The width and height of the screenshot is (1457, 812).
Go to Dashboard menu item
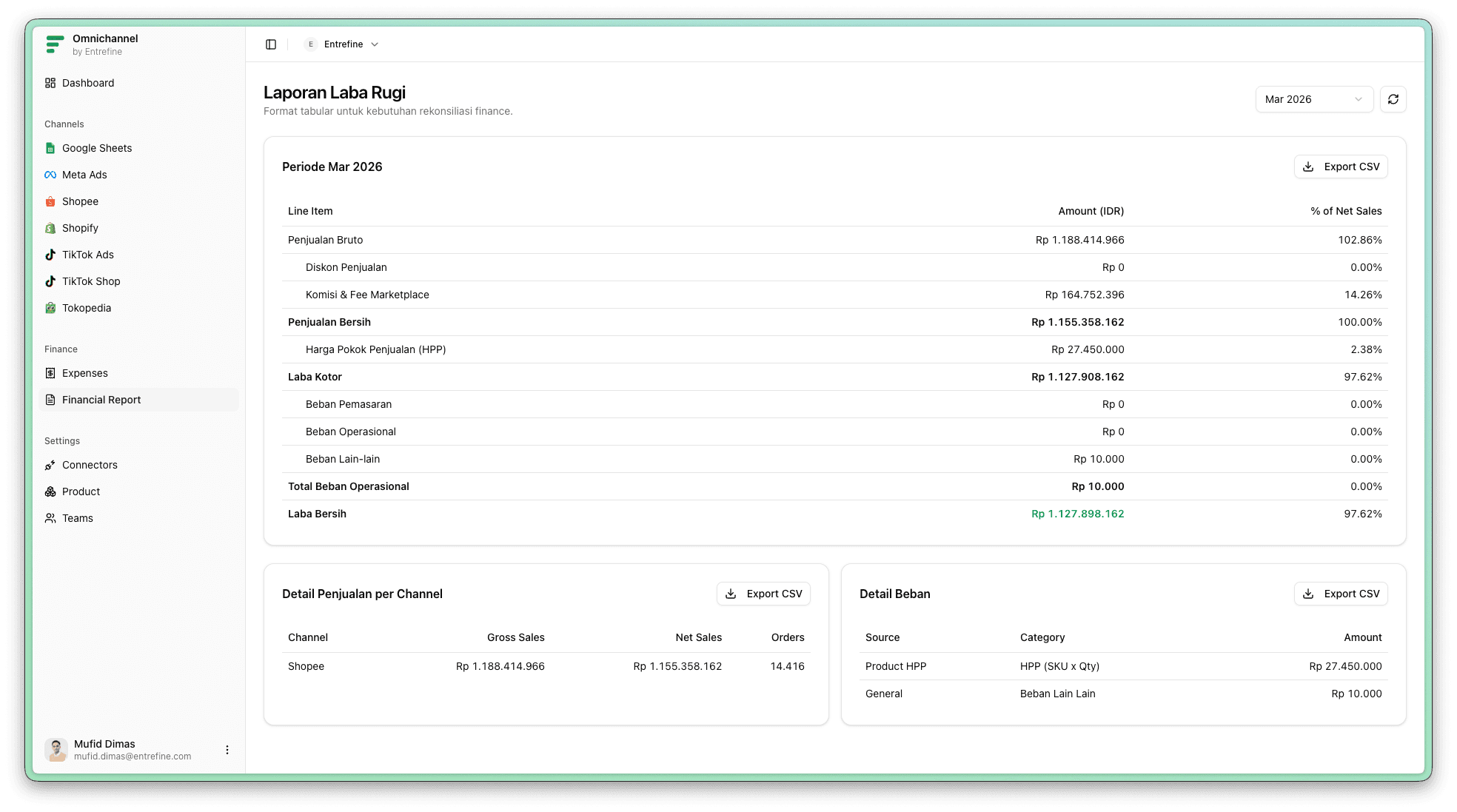[x=87, y=83]
